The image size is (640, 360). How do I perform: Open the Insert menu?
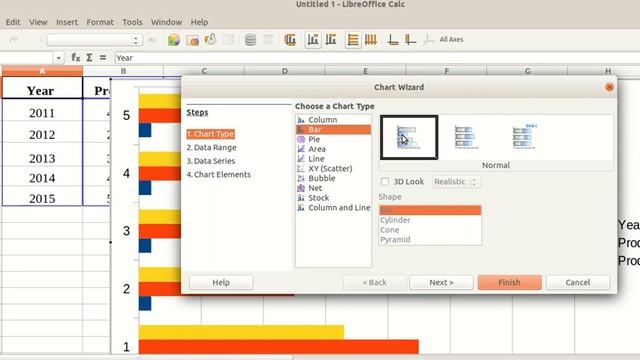pos(67,22)
